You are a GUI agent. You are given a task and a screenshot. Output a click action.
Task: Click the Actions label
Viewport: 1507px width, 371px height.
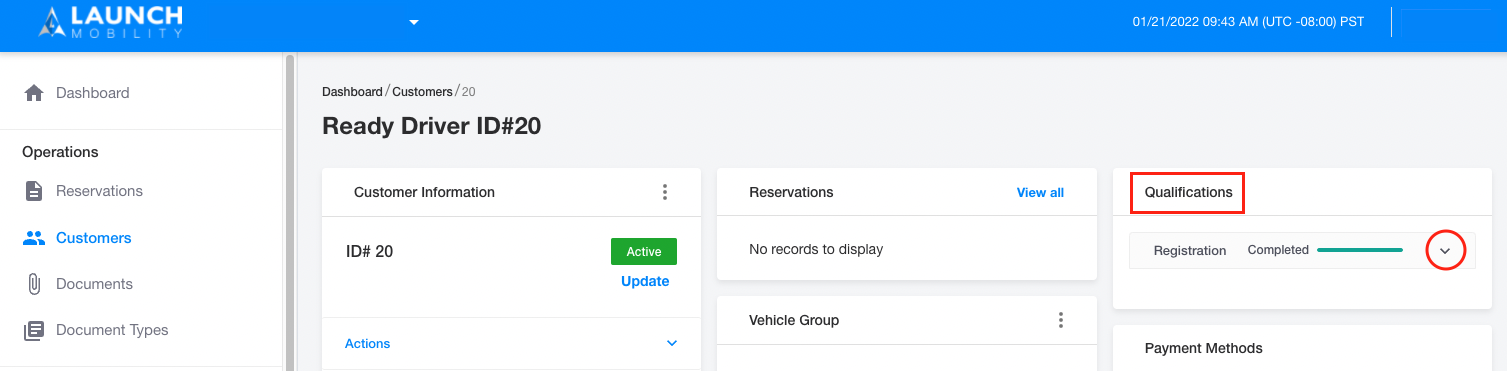point(367,343)
